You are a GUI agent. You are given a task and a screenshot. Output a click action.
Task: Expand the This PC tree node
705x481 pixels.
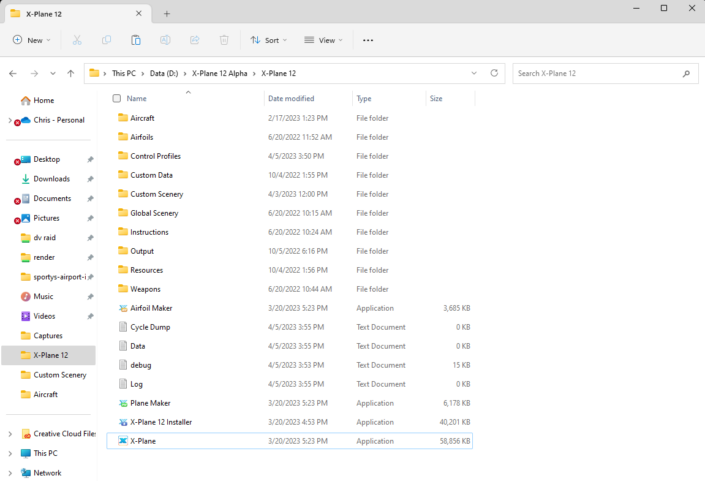point(10,453)
